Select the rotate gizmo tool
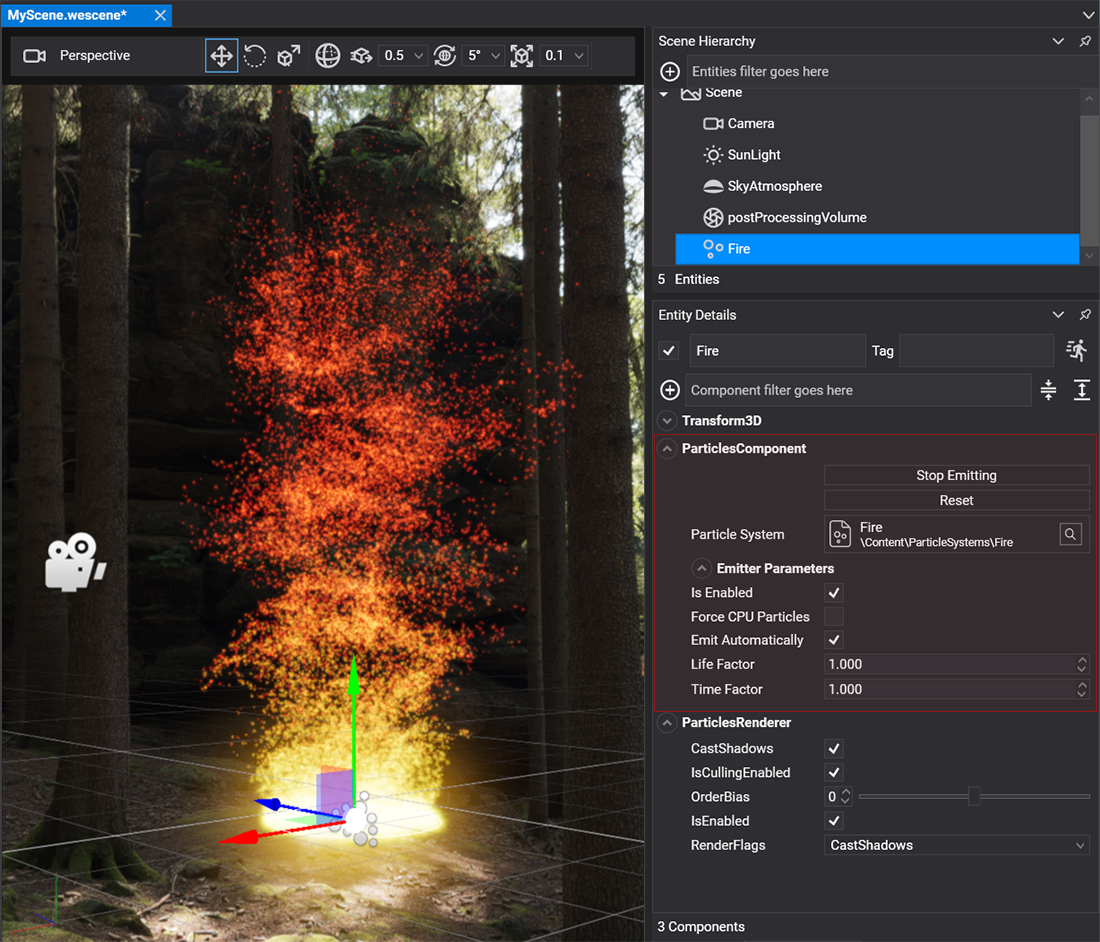1100x942 pixels. coord(255,56)
